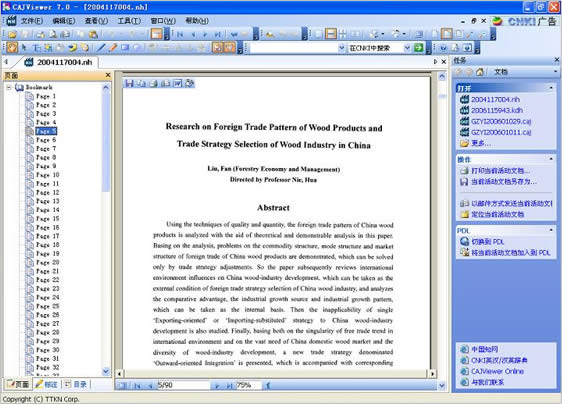Go to the first page via toolbar
The image size is (562, 404).
point(180,34)
